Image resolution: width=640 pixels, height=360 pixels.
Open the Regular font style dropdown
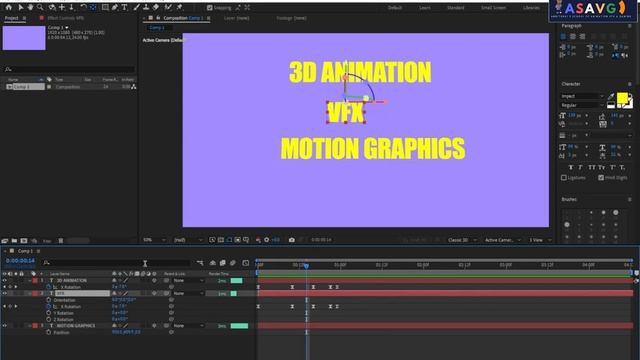coord(582,105)
